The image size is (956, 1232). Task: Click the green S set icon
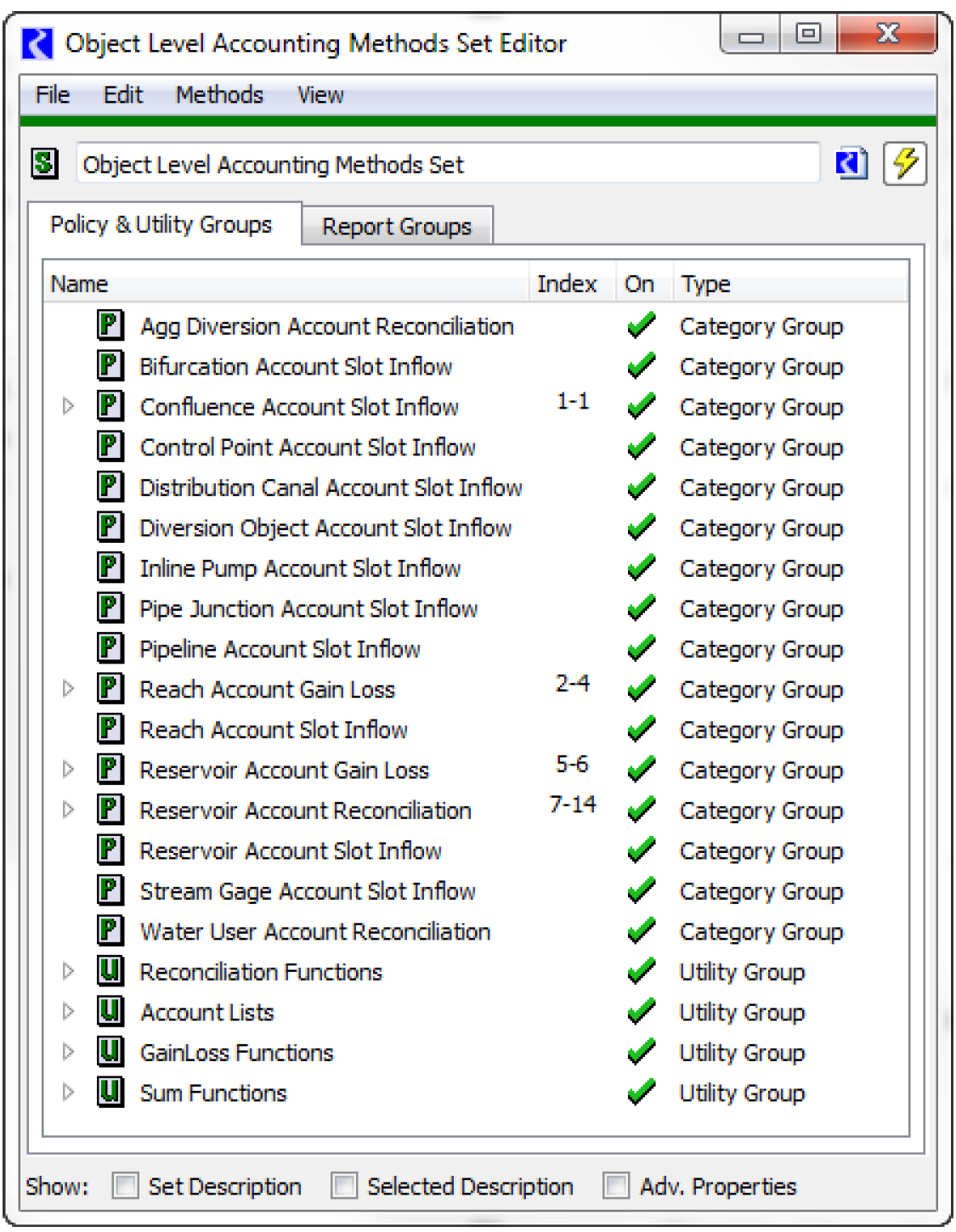(45, 162)
